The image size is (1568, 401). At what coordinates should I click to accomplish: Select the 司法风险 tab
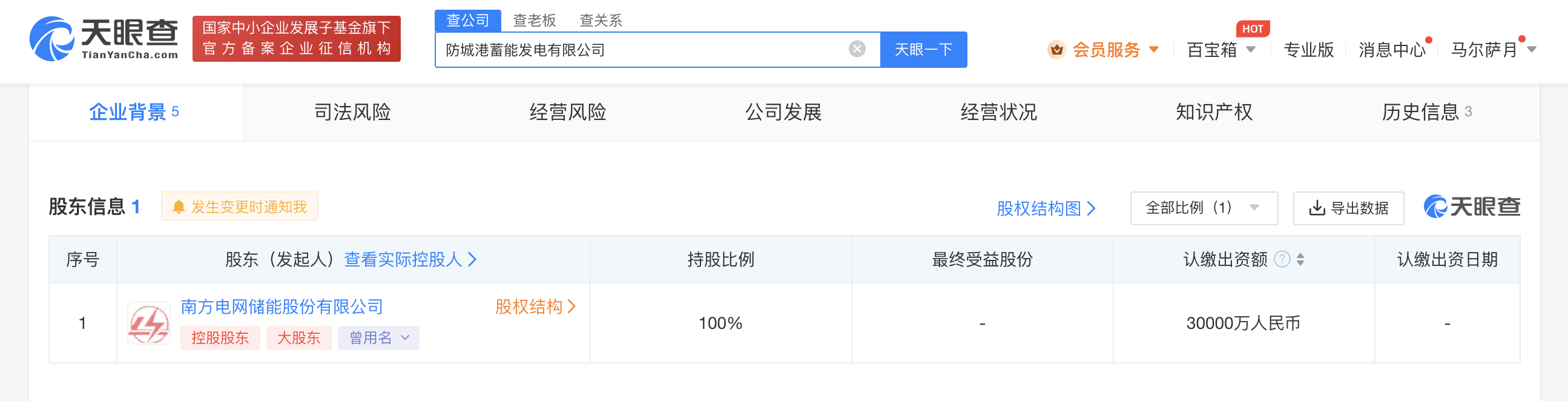(352, 112)
